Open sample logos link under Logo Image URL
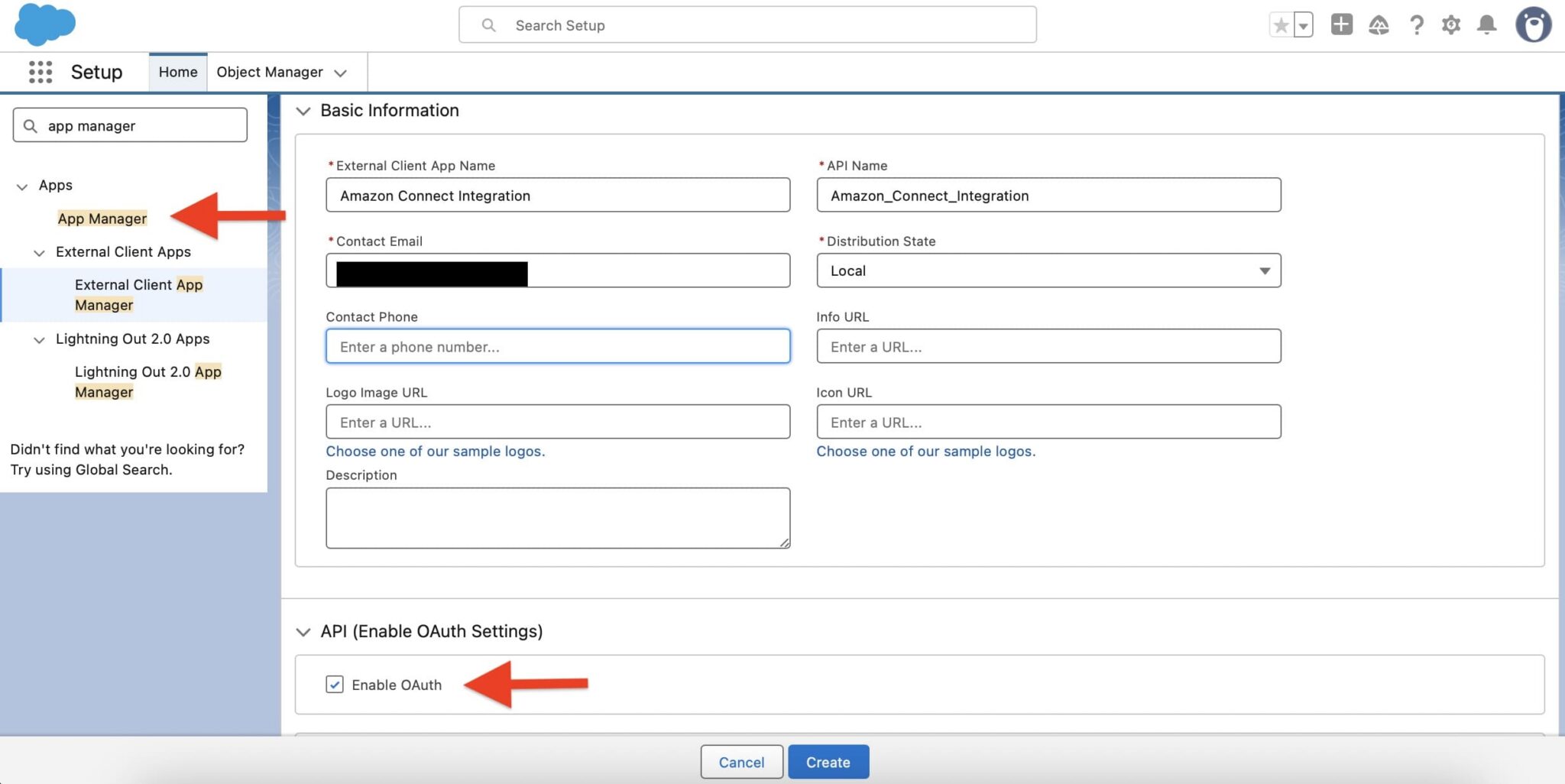Viewport: 1565px width, 784px height. tap(435, 451)
